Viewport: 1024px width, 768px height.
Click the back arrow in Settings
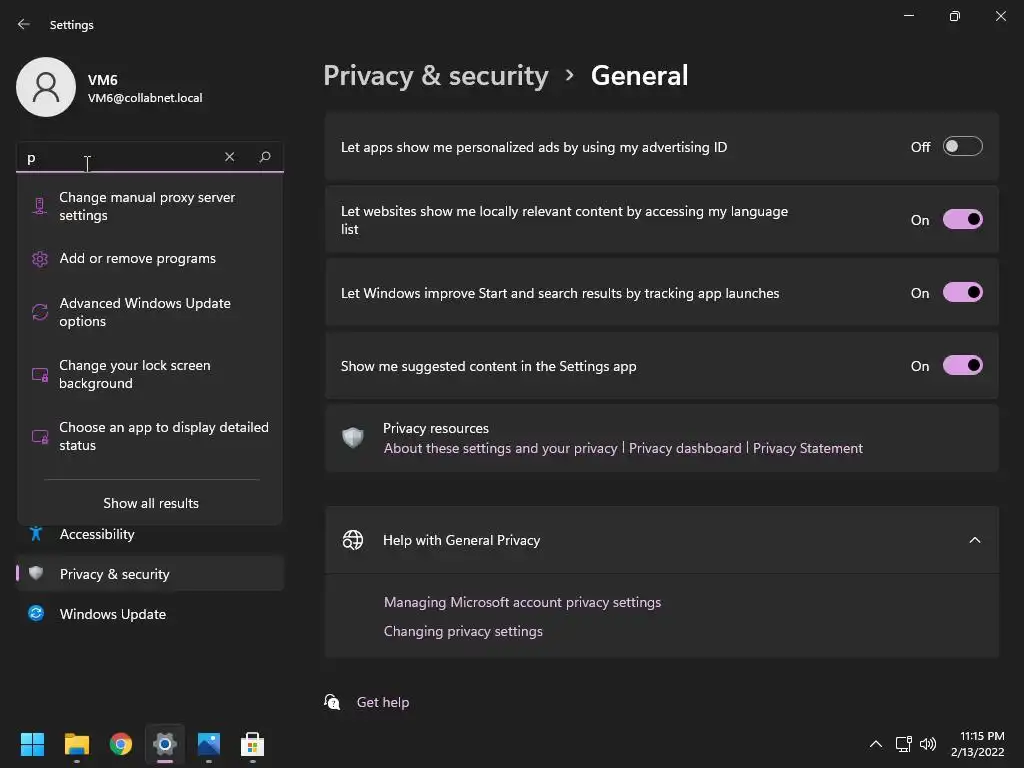pos(24,25)
